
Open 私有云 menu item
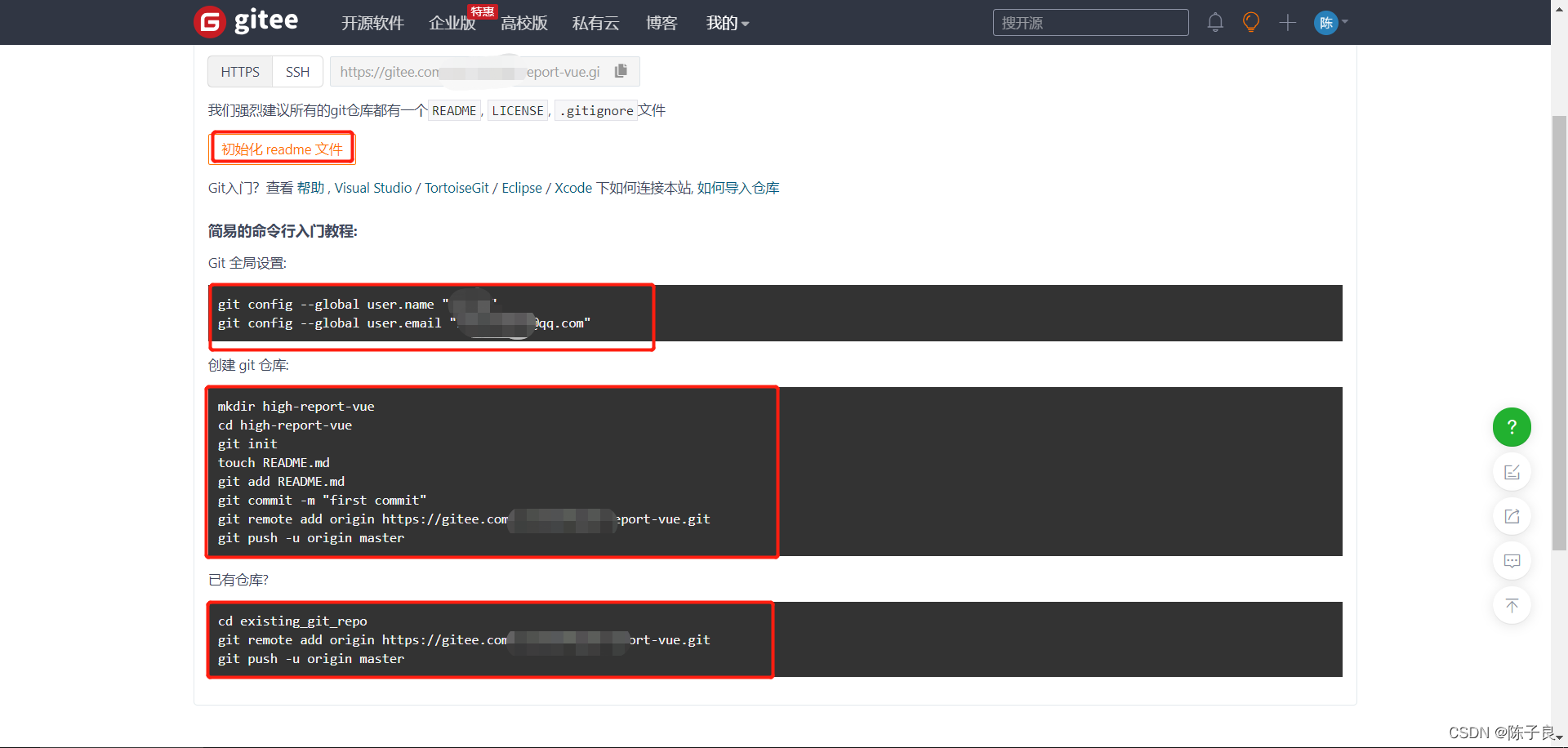596,23
